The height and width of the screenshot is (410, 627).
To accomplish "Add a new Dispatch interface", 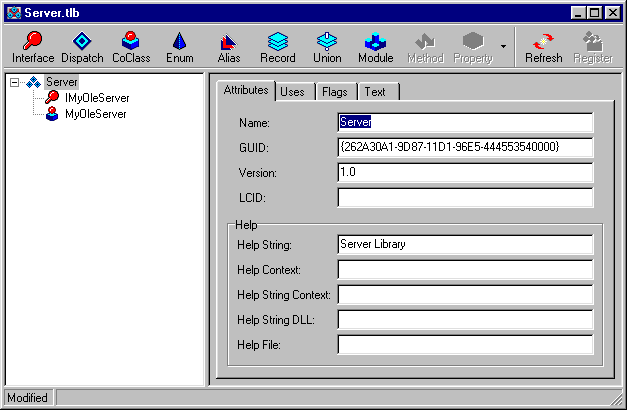I will 82,47.
